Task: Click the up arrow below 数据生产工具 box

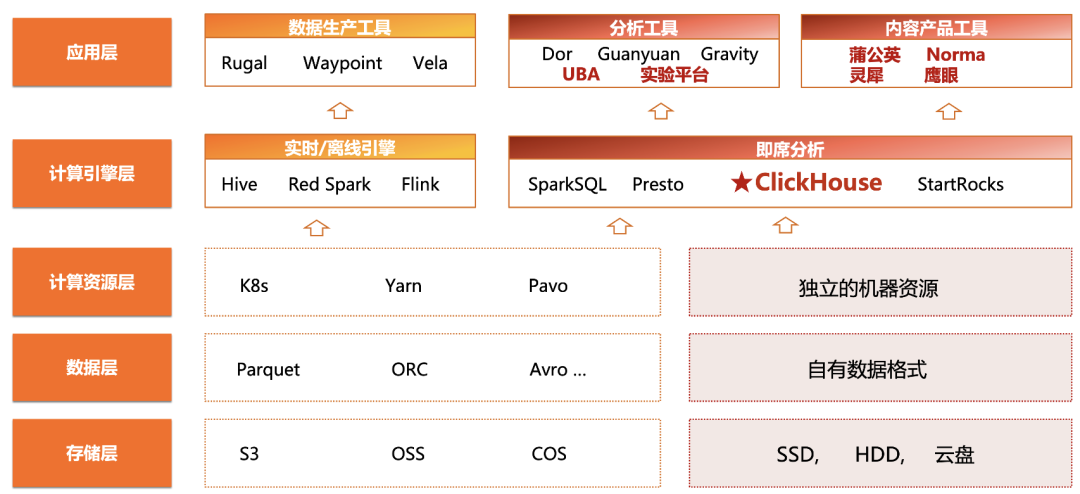Action: point(340,110)
